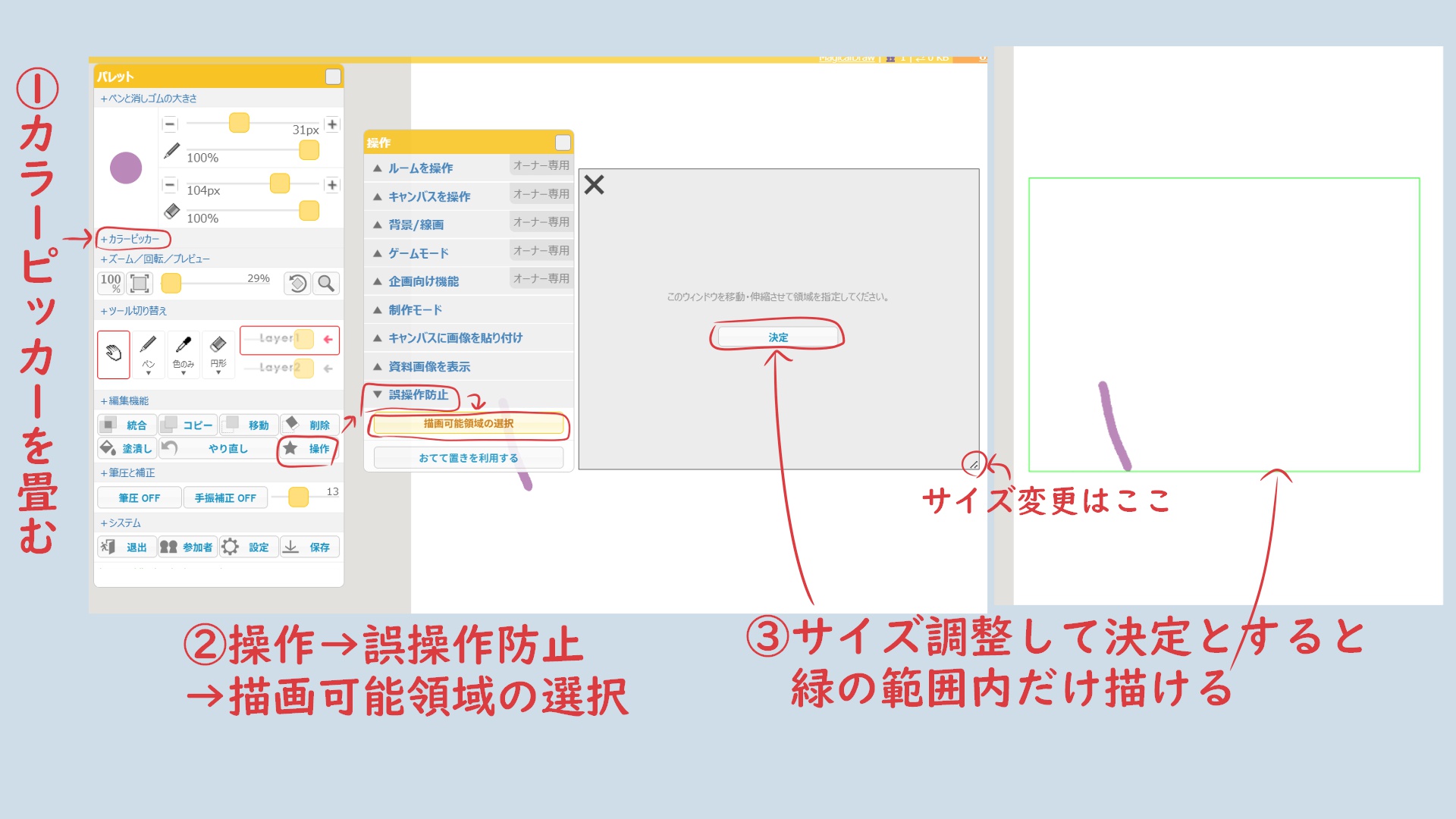This screenshot has height=819, width=1456.
Task: Expand the カラーピッカー section
Action: (x=130, y=239)
